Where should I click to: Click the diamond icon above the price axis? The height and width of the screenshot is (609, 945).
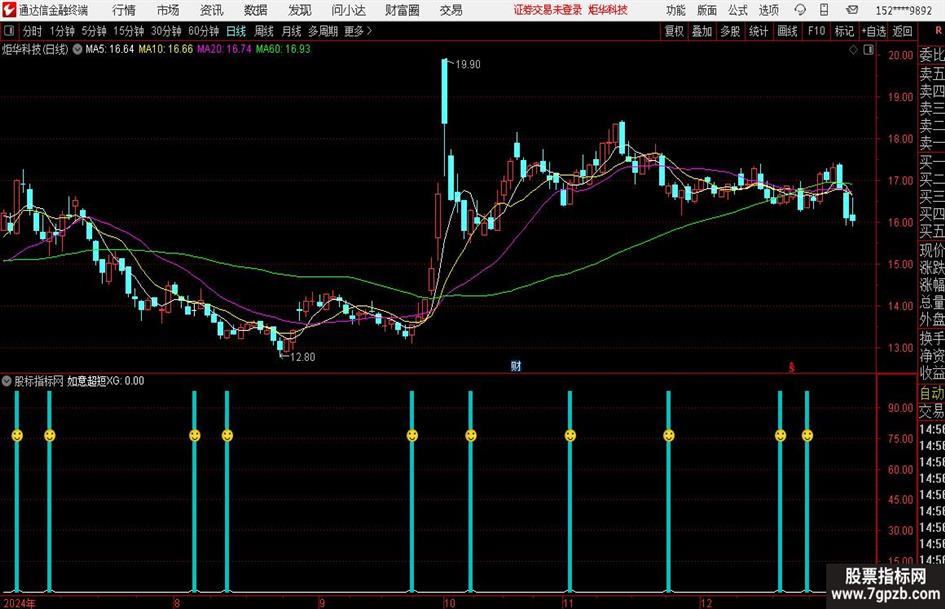(x=853, y=50)
